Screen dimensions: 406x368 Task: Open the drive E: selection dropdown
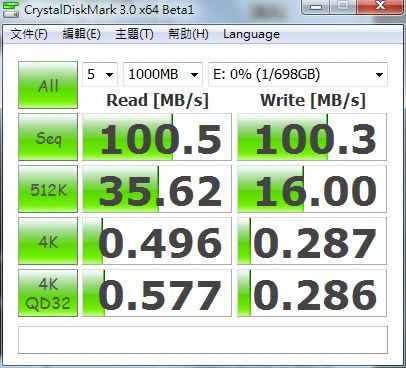click(x=298, y=74)
